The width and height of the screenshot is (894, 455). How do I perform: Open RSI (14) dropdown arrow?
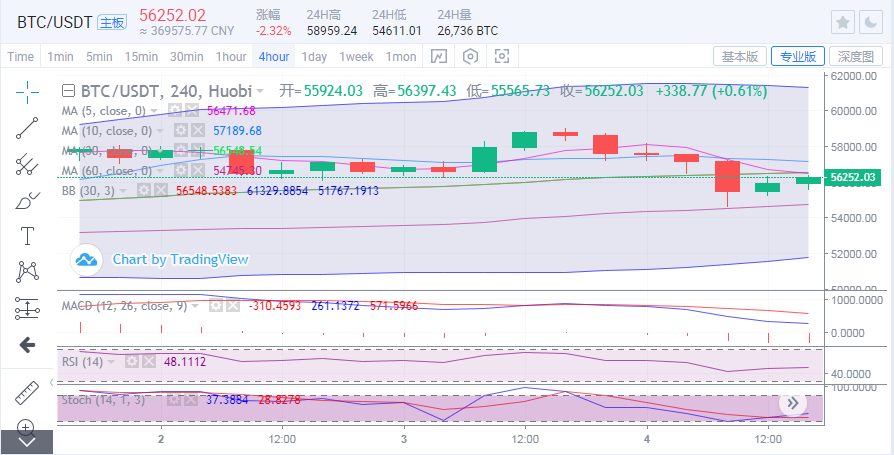pyautogui.click(x=111, y=362)
